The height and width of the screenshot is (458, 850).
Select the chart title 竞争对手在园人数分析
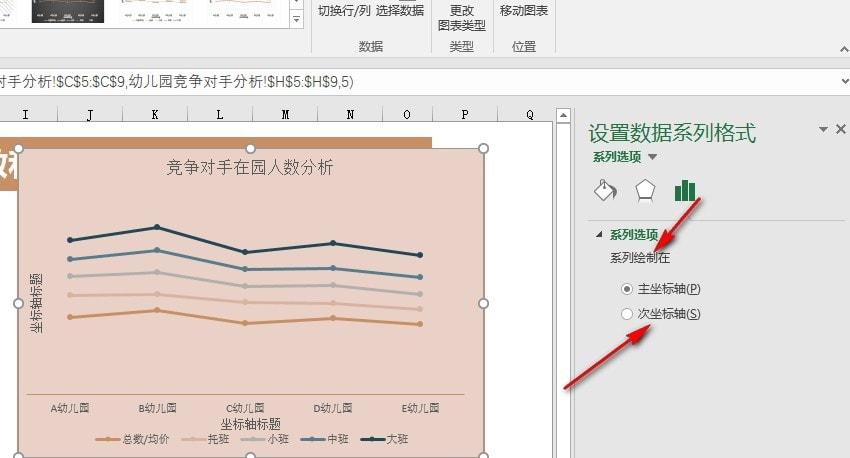[249, 167]
